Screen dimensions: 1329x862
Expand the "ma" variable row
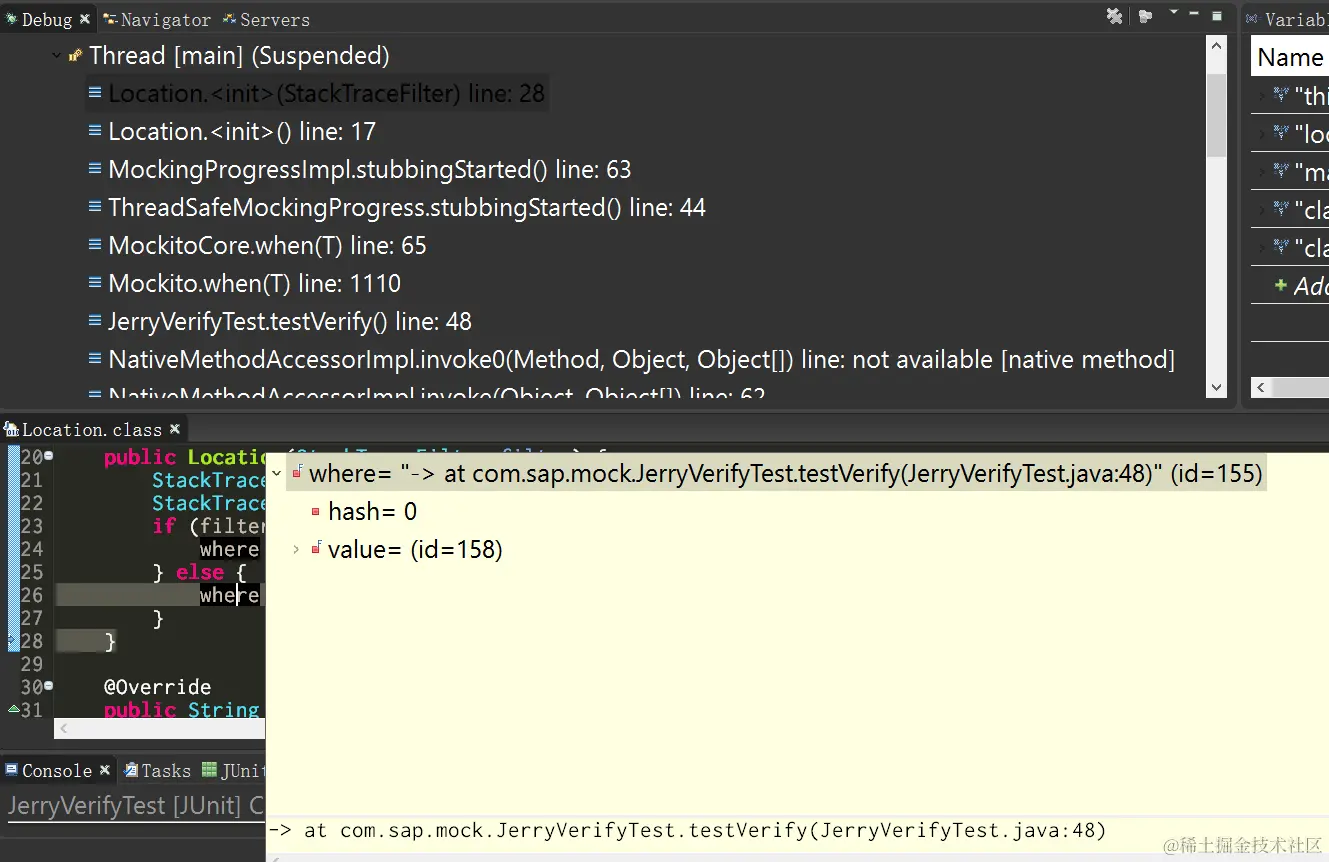click(1262, 172)
